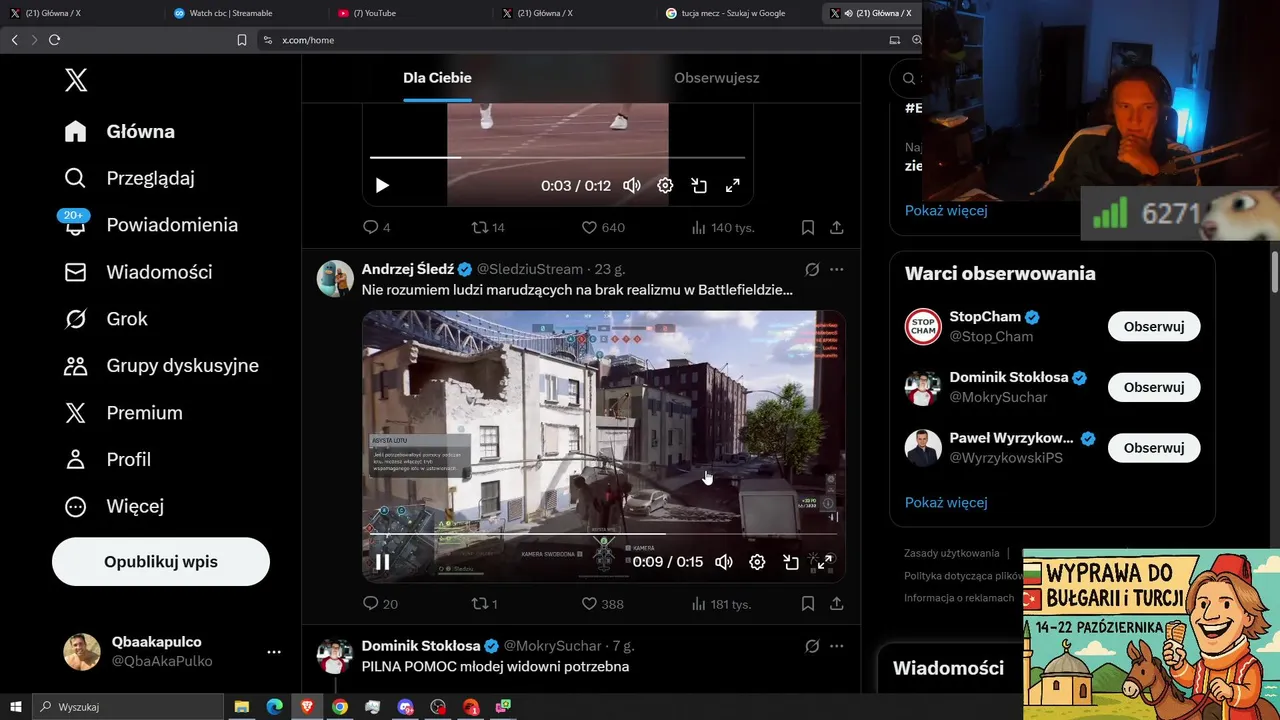Bookmark Andrzej Śledź's post
The height and width of the screenshot is (720, 1280).
(808, 604)
